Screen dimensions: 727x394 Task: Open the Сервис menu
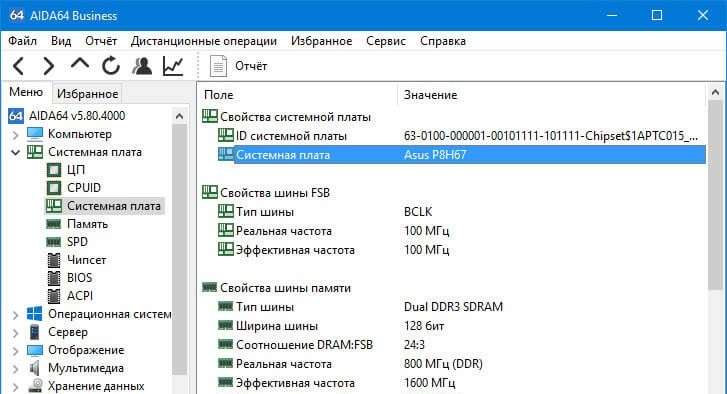pyautogui.click(x=386, y=41)
